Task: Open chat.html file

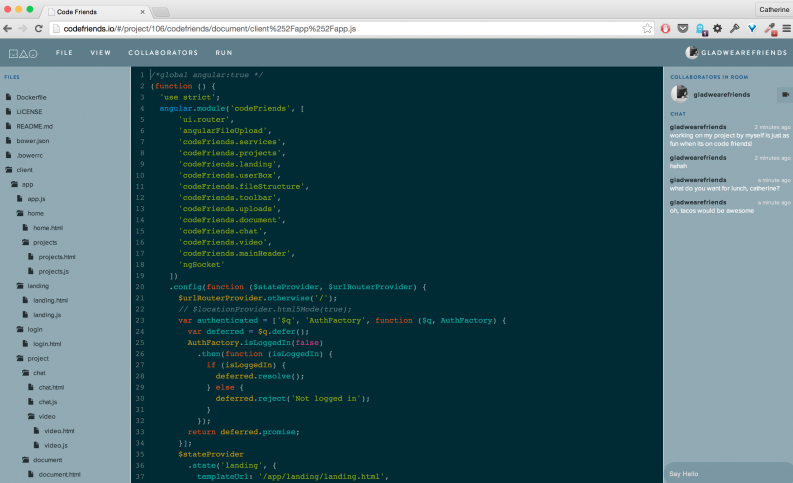Action: (x=51, y=387)
